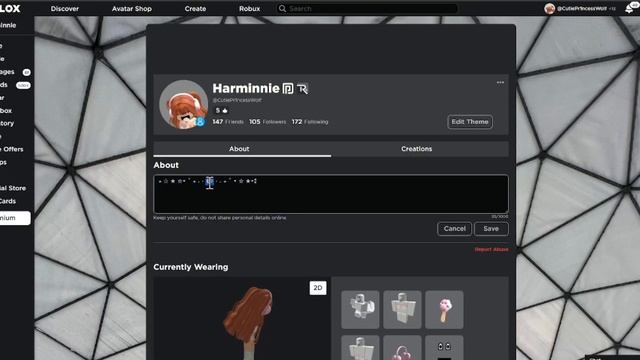640x360 pixels.
Task: Select the grey body item in second row
Action: [x=360, y=348]
